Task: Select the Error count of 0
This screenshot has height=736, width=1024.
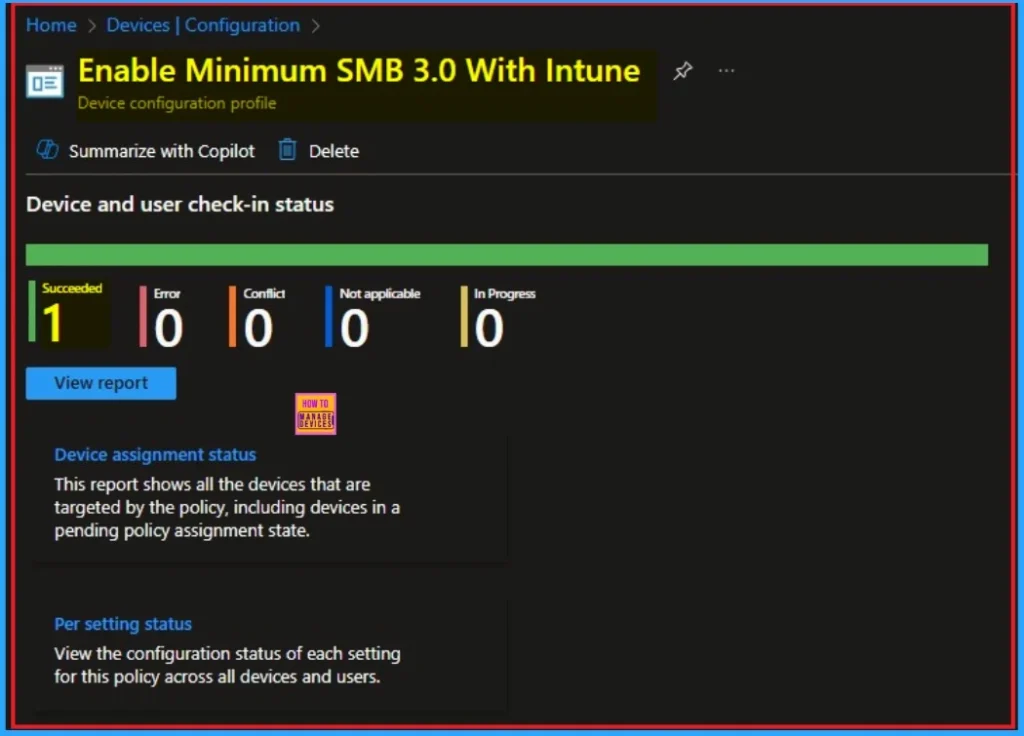Action: coord(168,328)
